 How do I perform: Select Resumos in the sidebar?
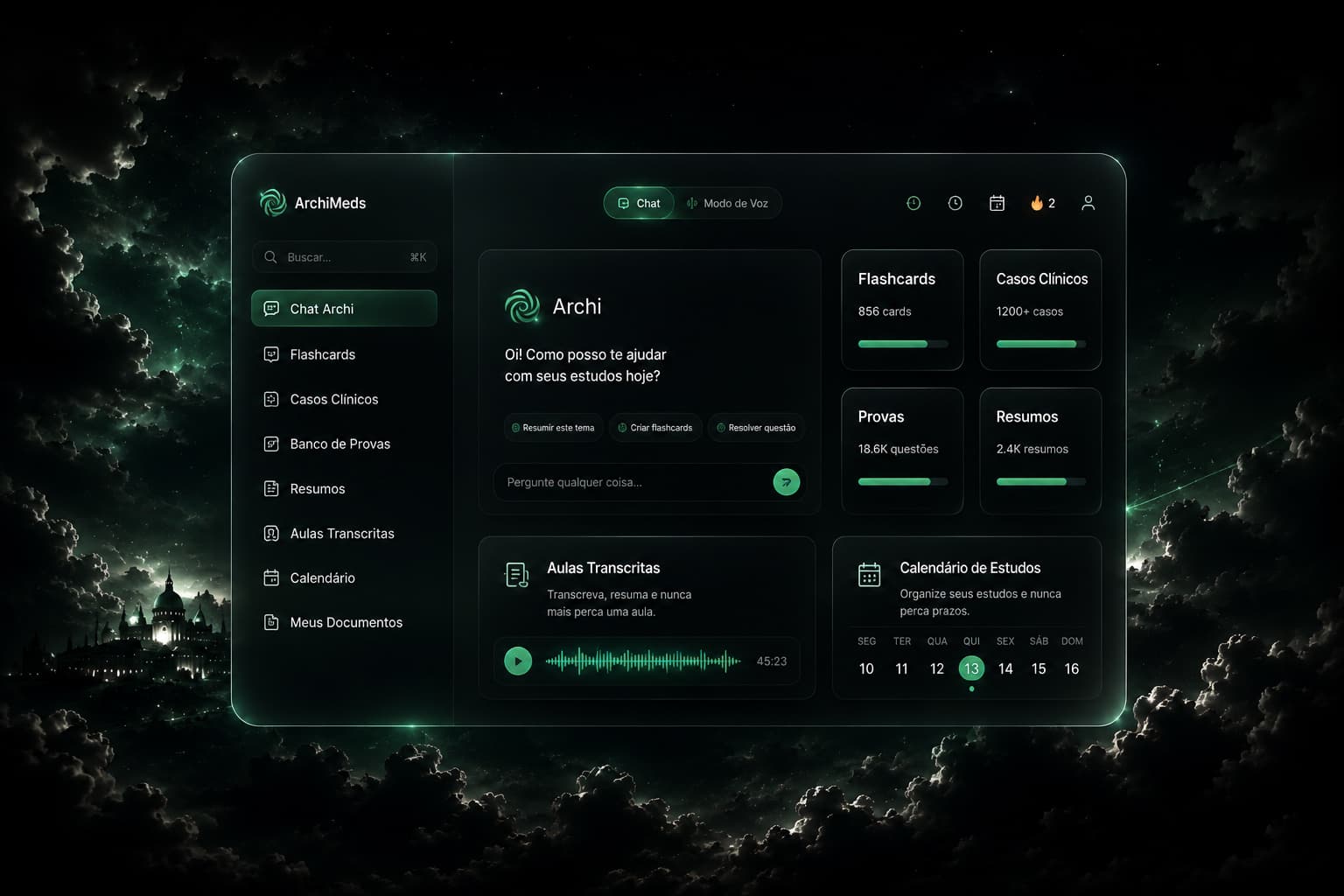[x=344, y=488]
